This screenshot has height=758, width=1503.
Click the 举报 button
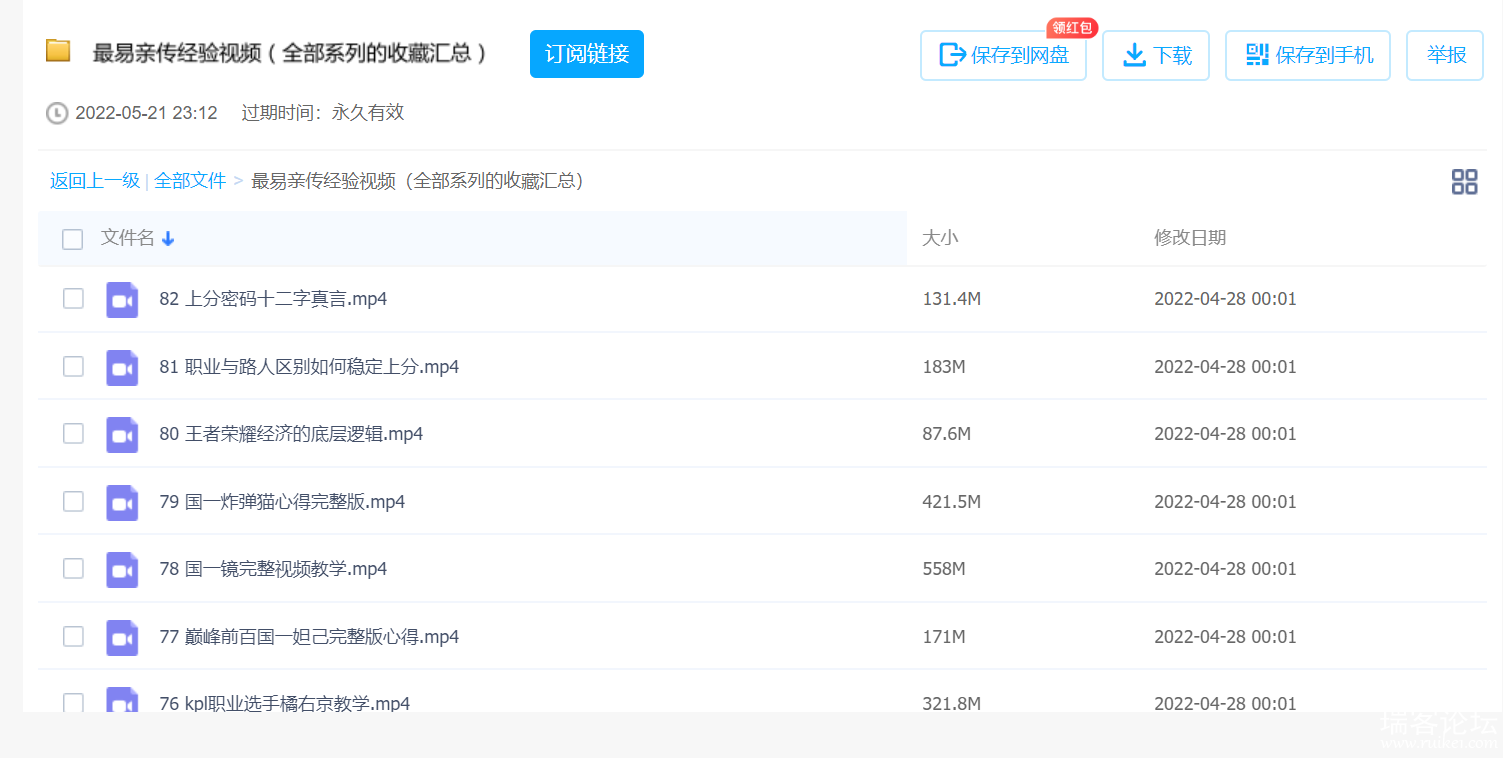point(1445,55)
